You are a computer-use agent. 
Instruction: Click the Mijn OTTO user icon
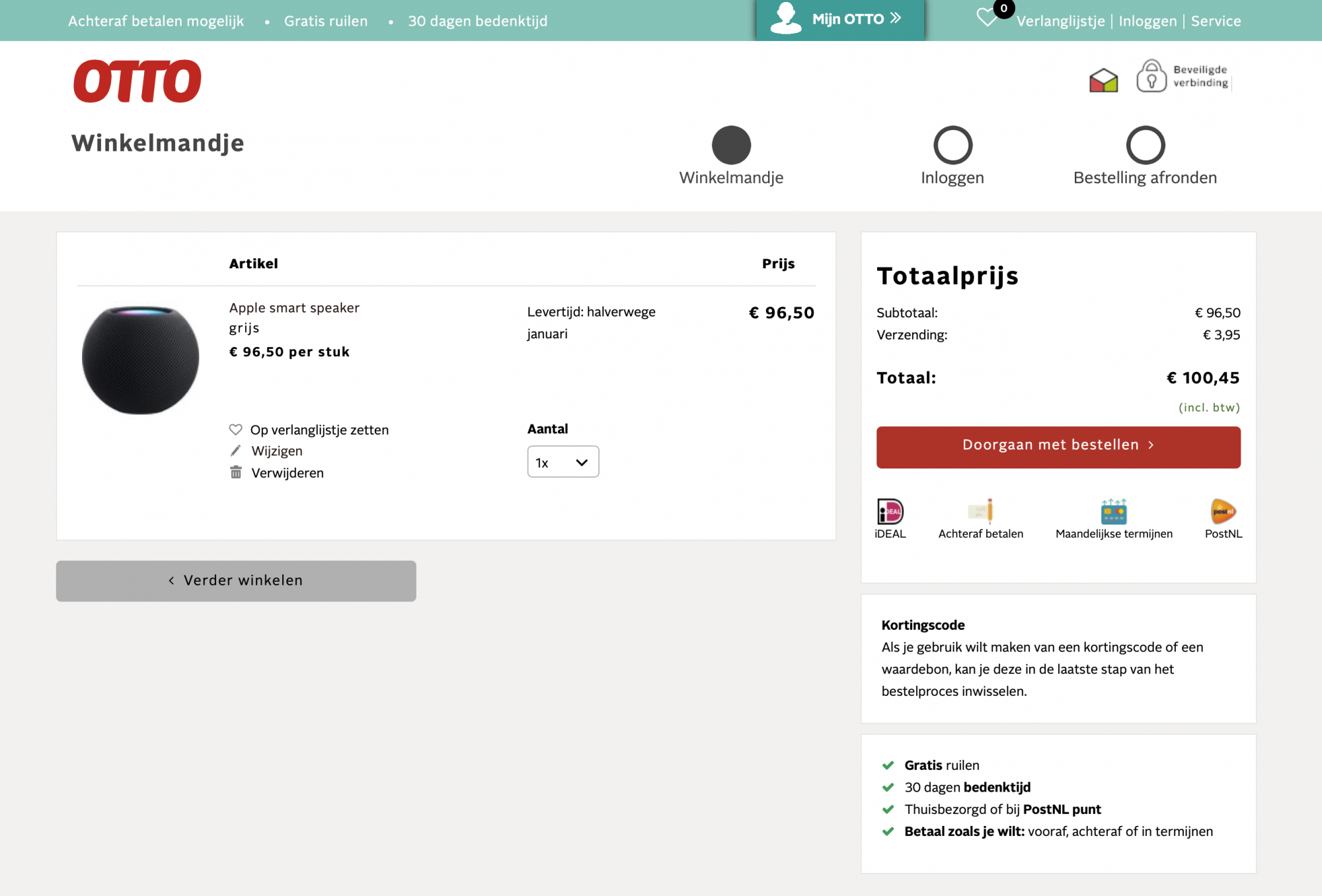click(x=785, y=18)
